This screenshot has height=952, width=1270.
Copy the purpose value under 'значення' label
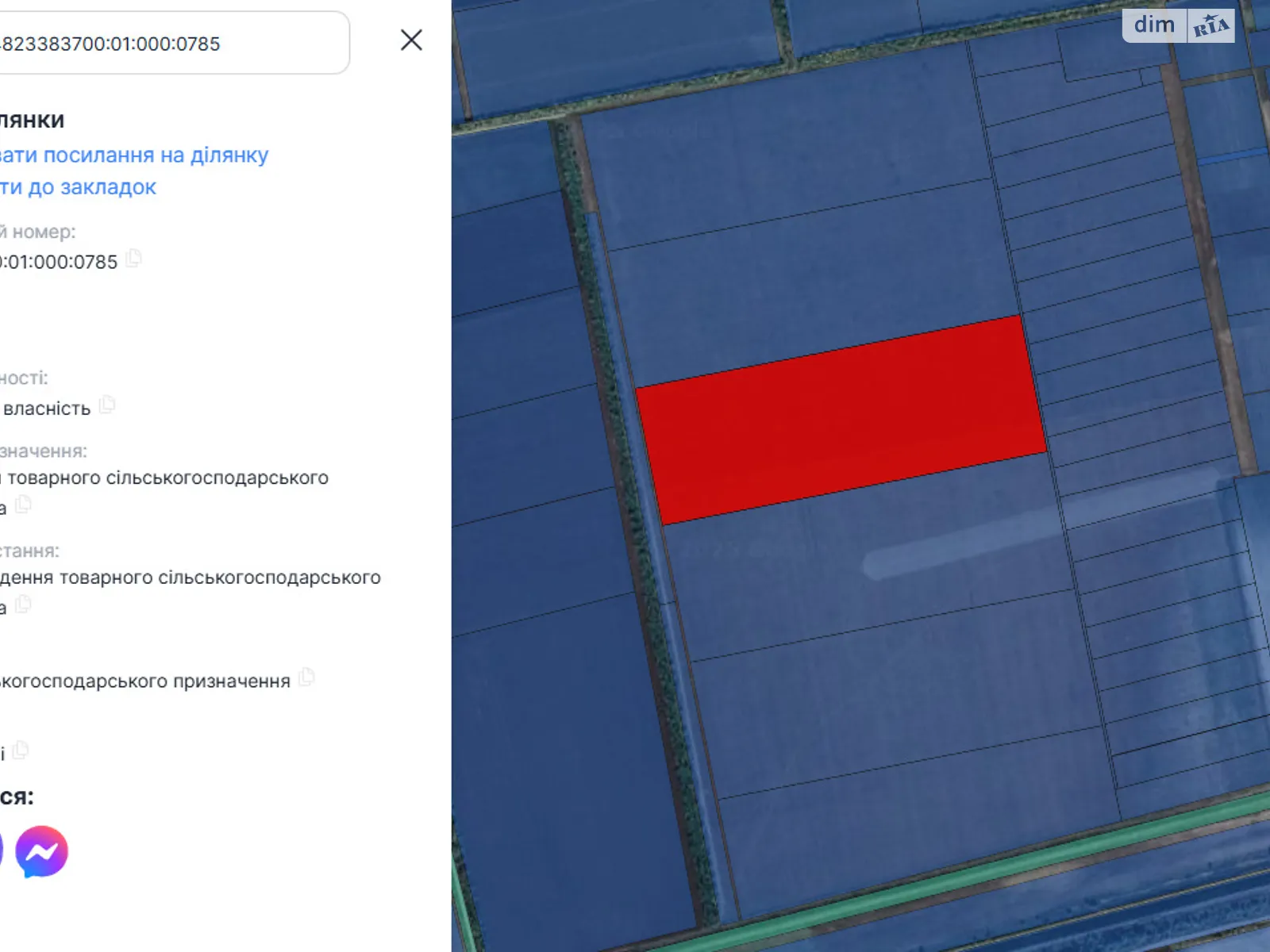pos(23,505)
